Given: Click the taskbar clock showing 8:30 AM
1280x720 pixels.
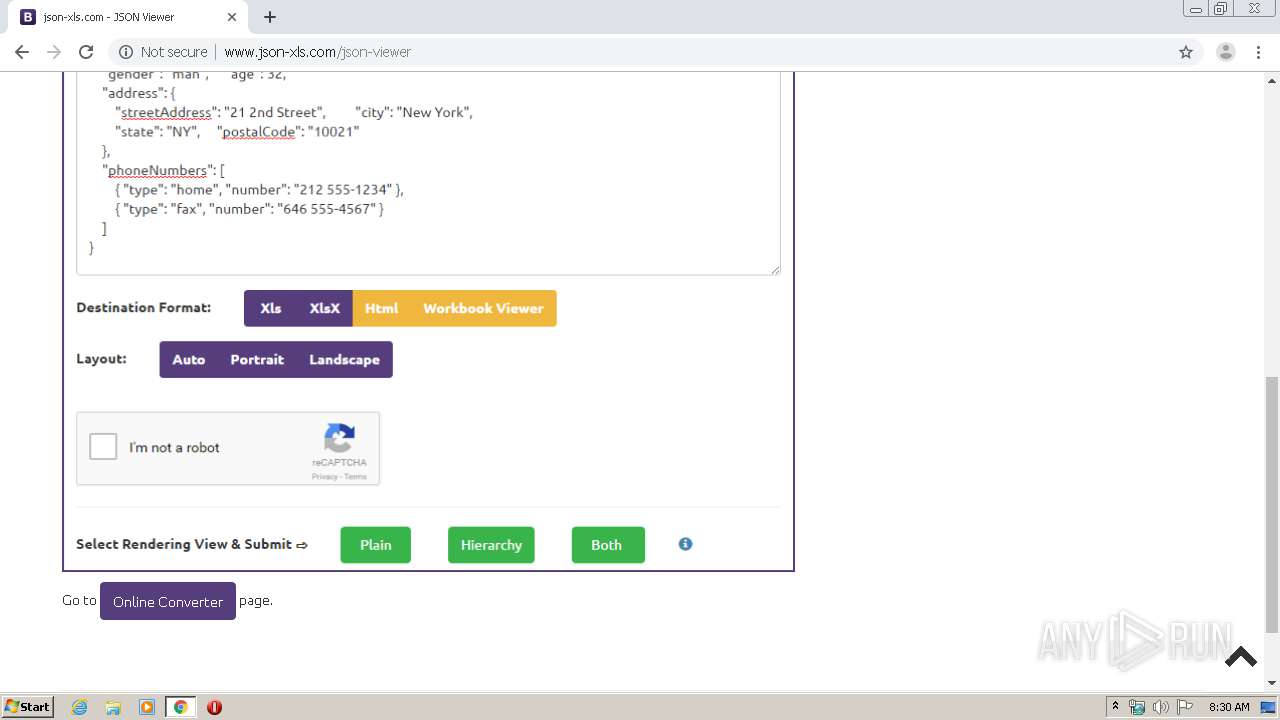Looking at the screenshot, I should pos(1229,707).
